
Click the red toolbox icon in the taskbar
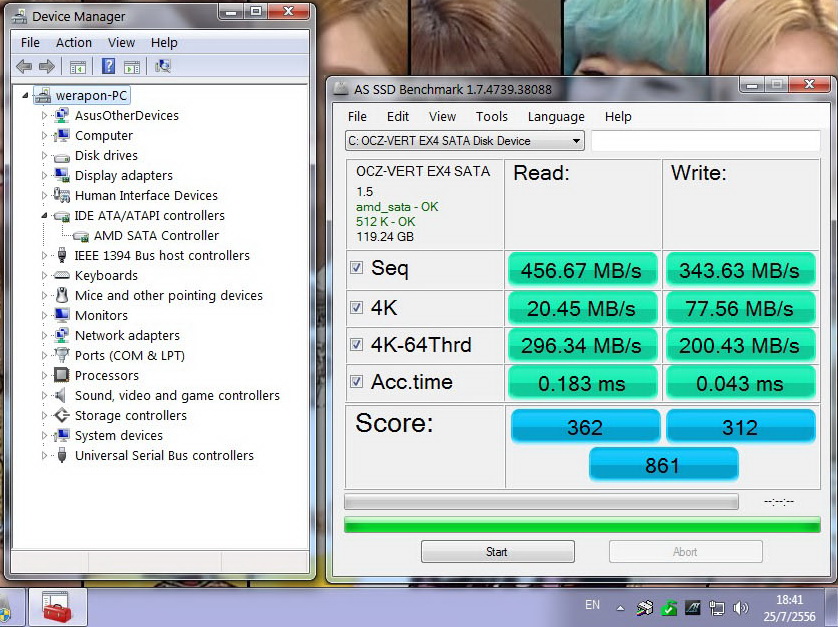(x=57, y=607)
